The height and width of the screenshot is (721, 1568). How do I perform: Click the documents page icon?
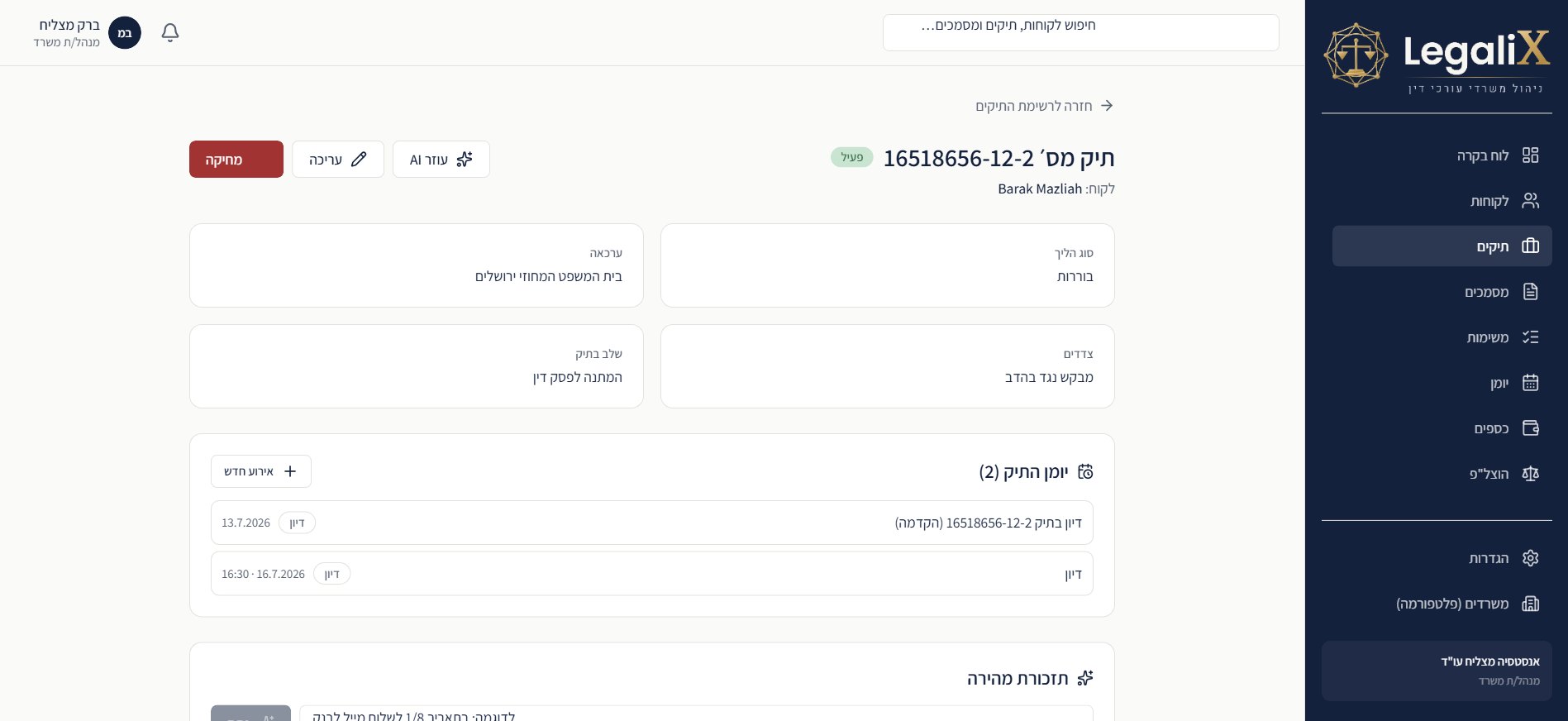[1530, 292]
